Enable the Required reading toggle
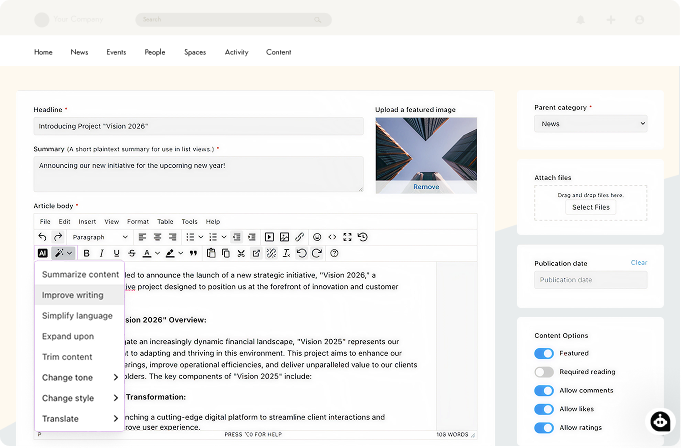The height and width of the screenshot is (448, 681). click(544, 372)
